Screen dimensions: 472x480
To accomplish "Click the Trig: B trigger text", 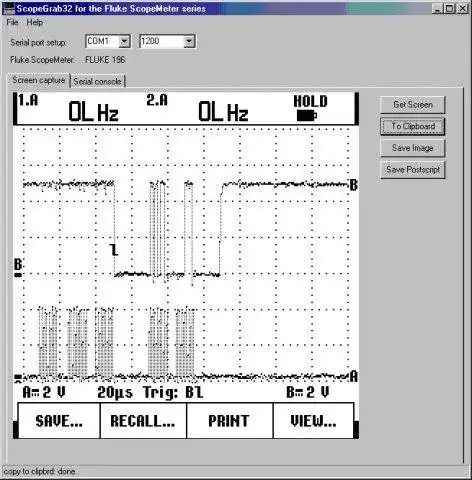I will (x=173, y=392).
